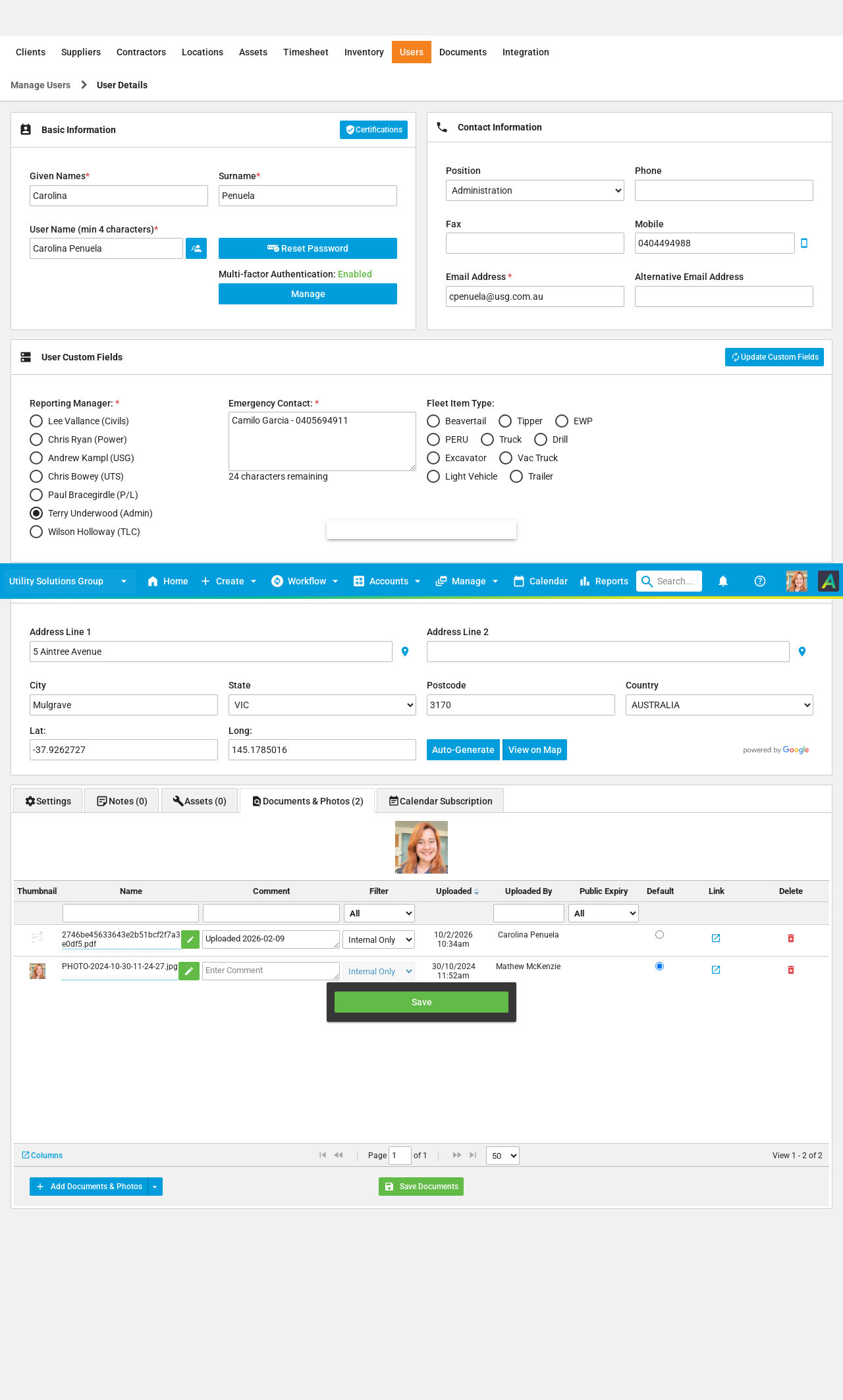The image size is (843, 1400).
Task: Open the help question mark icon
Action: click(x=759, y=581)
